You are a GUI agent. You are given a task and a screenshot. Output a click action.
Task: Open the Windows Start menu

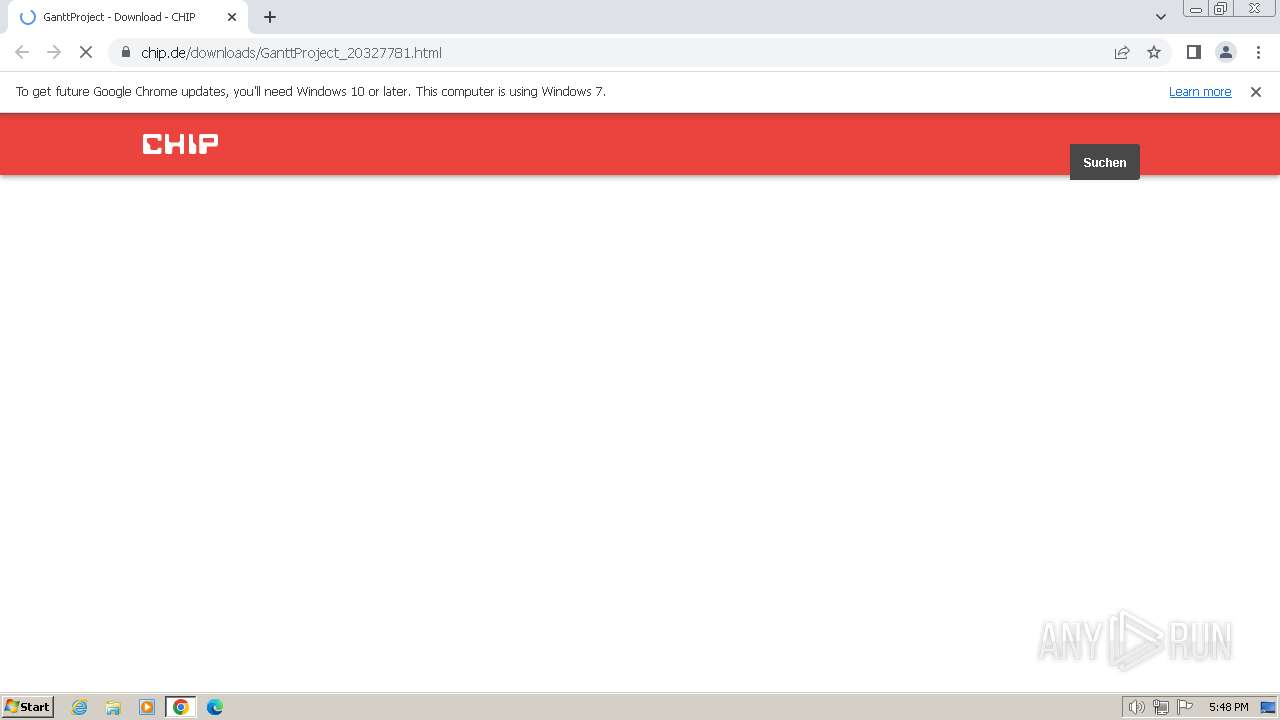(x=28, y=706)
